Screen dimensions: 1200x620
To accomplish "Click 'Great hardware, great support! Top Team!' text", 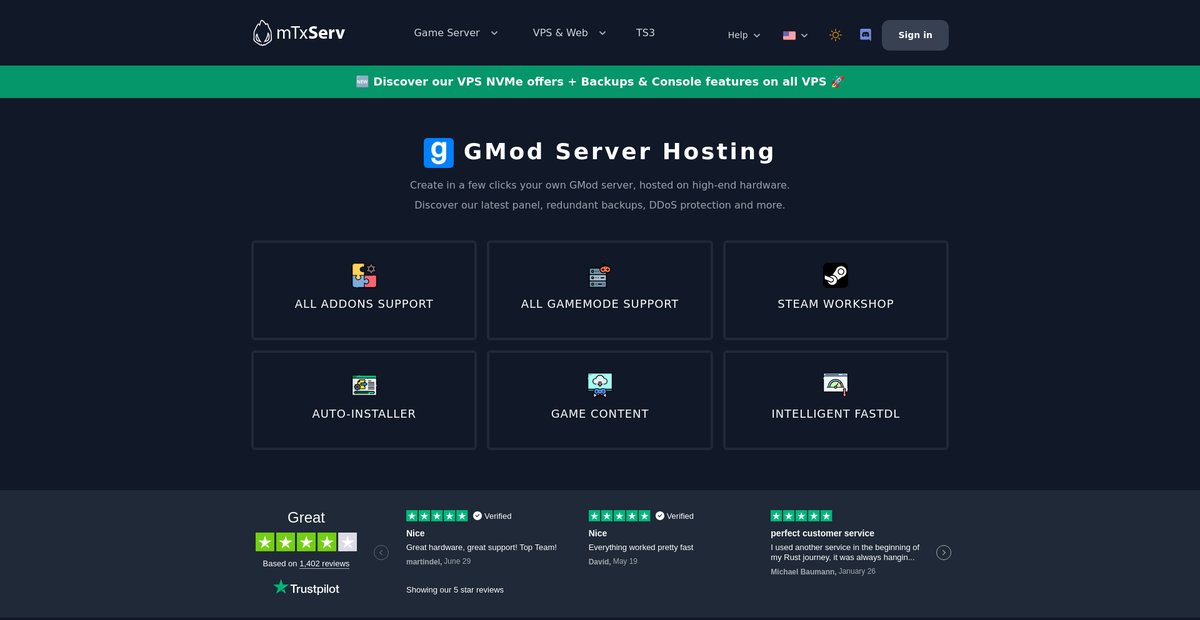I will [481, 548].
